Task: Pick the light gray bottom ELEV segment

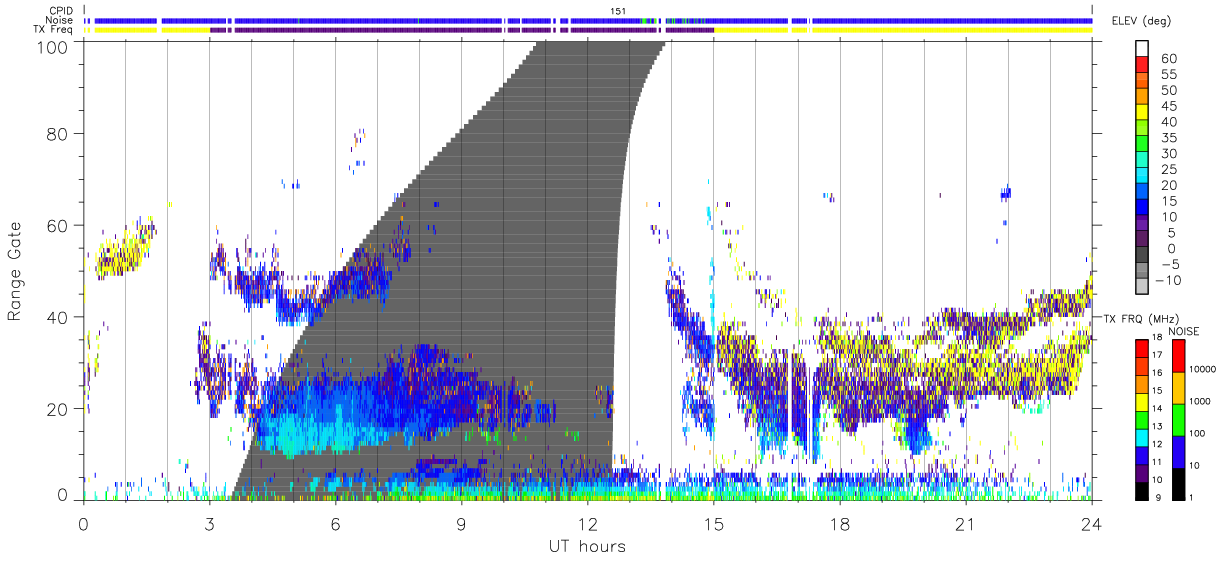Action: [1143, 287]
